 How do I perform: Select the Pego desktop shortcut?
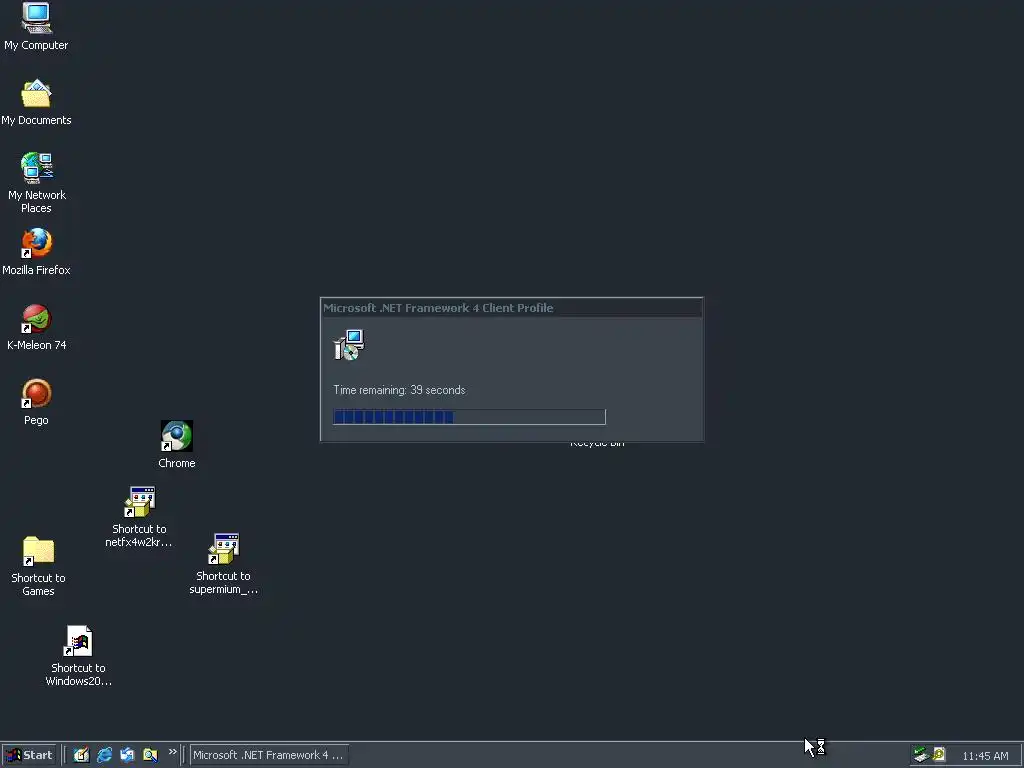(36, 402)
